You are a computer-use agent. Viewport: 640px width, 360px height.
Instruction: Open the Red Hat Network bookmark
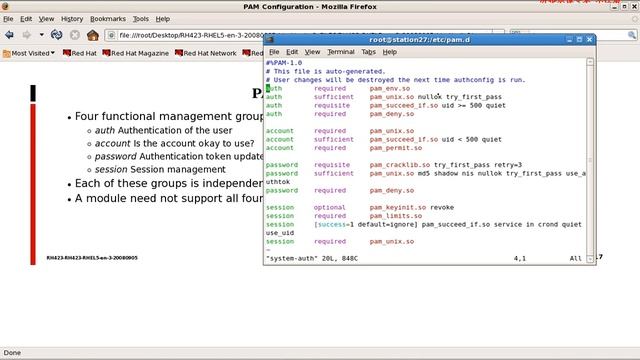coord(206,53)
